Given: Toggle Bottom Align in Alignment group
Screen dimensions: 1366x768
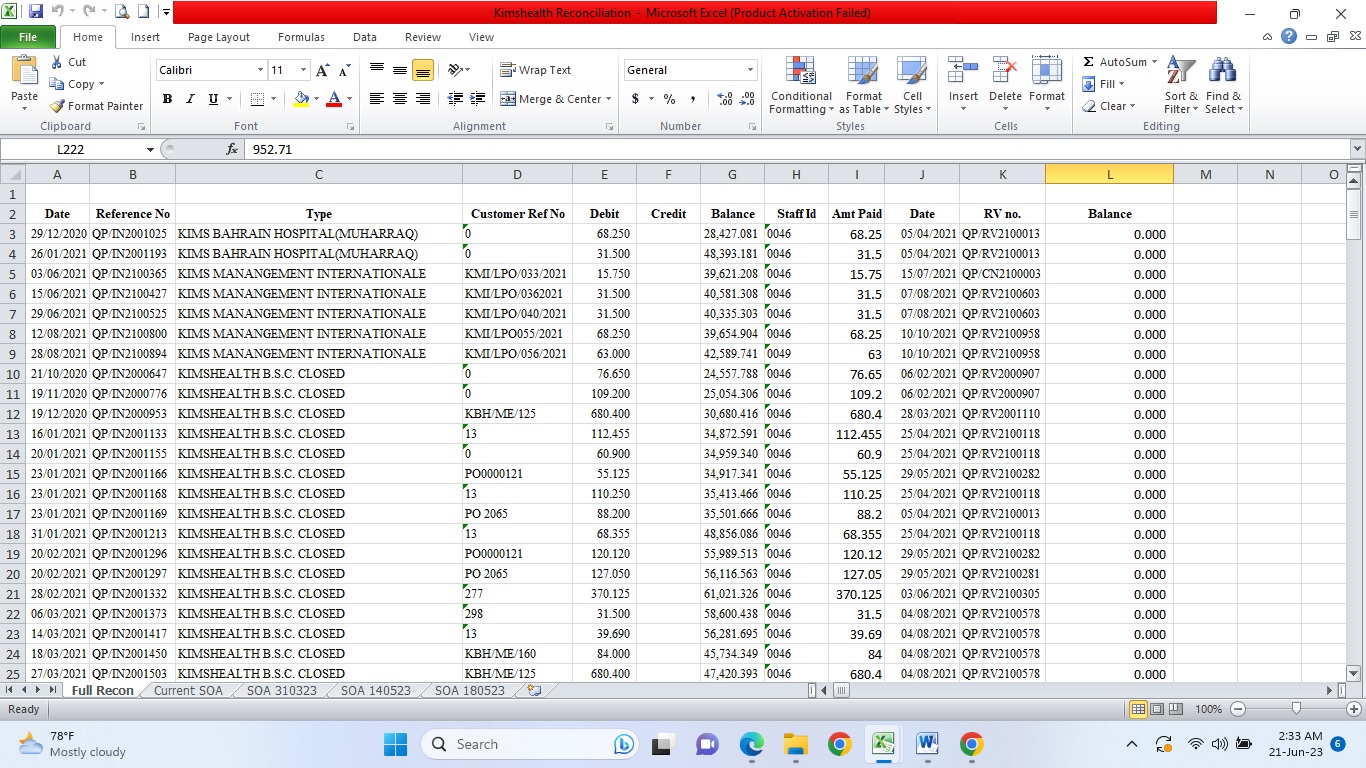Looking at the screenshot, I should [x=423, y=70].
